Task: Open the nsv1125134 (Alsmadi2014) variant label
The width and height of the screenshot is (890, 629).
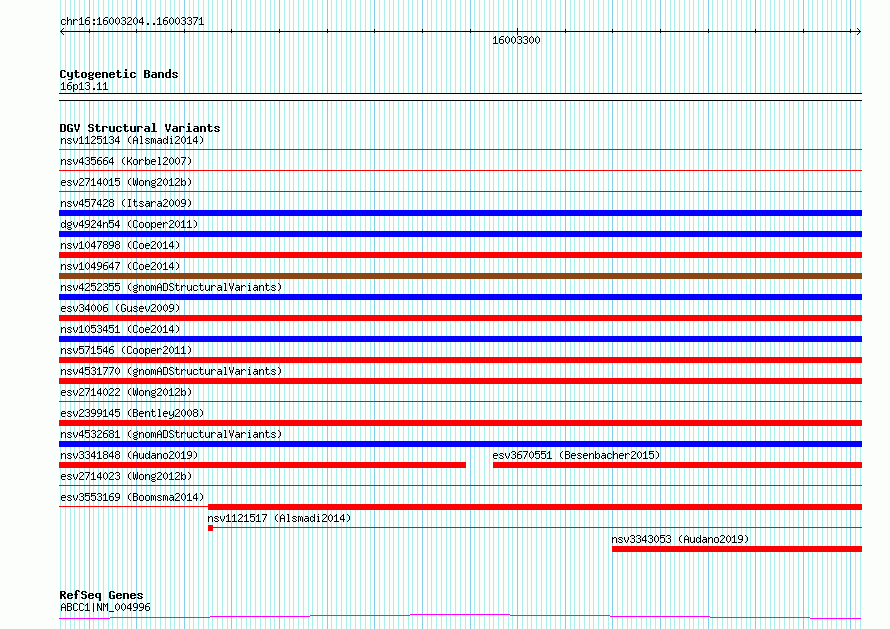Action: tap(132, 140)
